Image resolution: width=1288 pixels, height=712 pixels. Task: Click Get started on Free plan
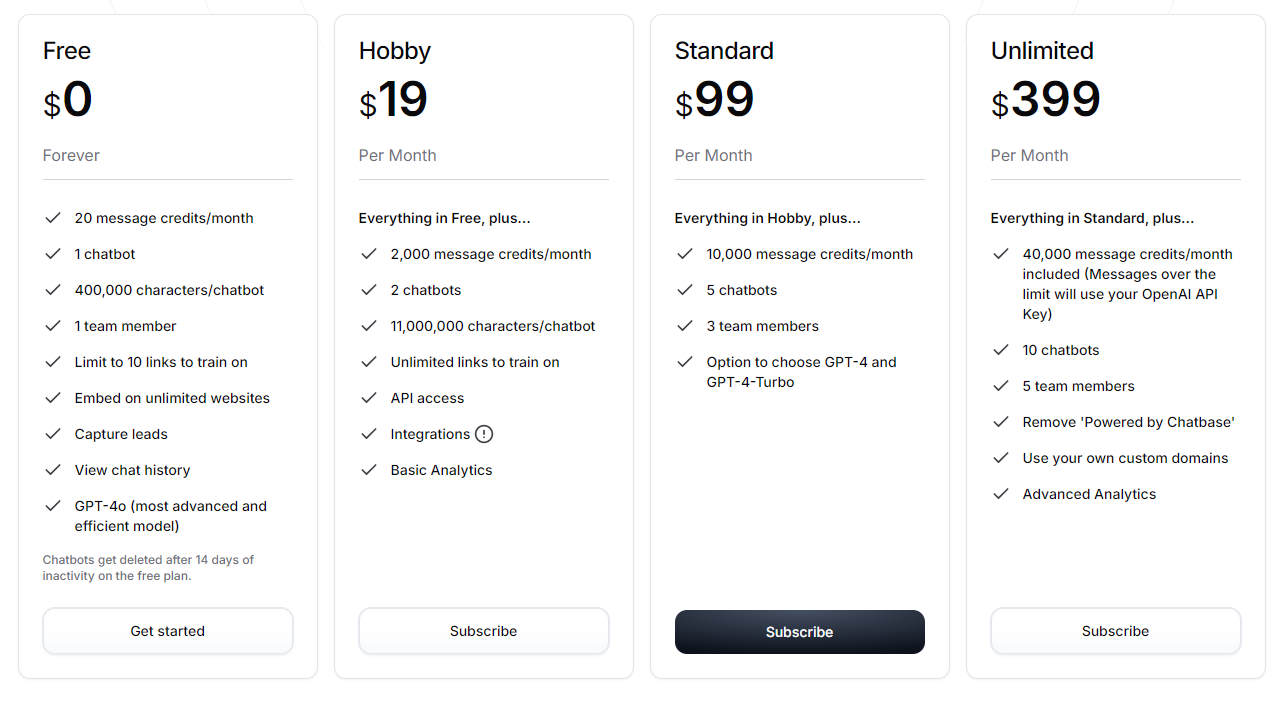(168, 631)
